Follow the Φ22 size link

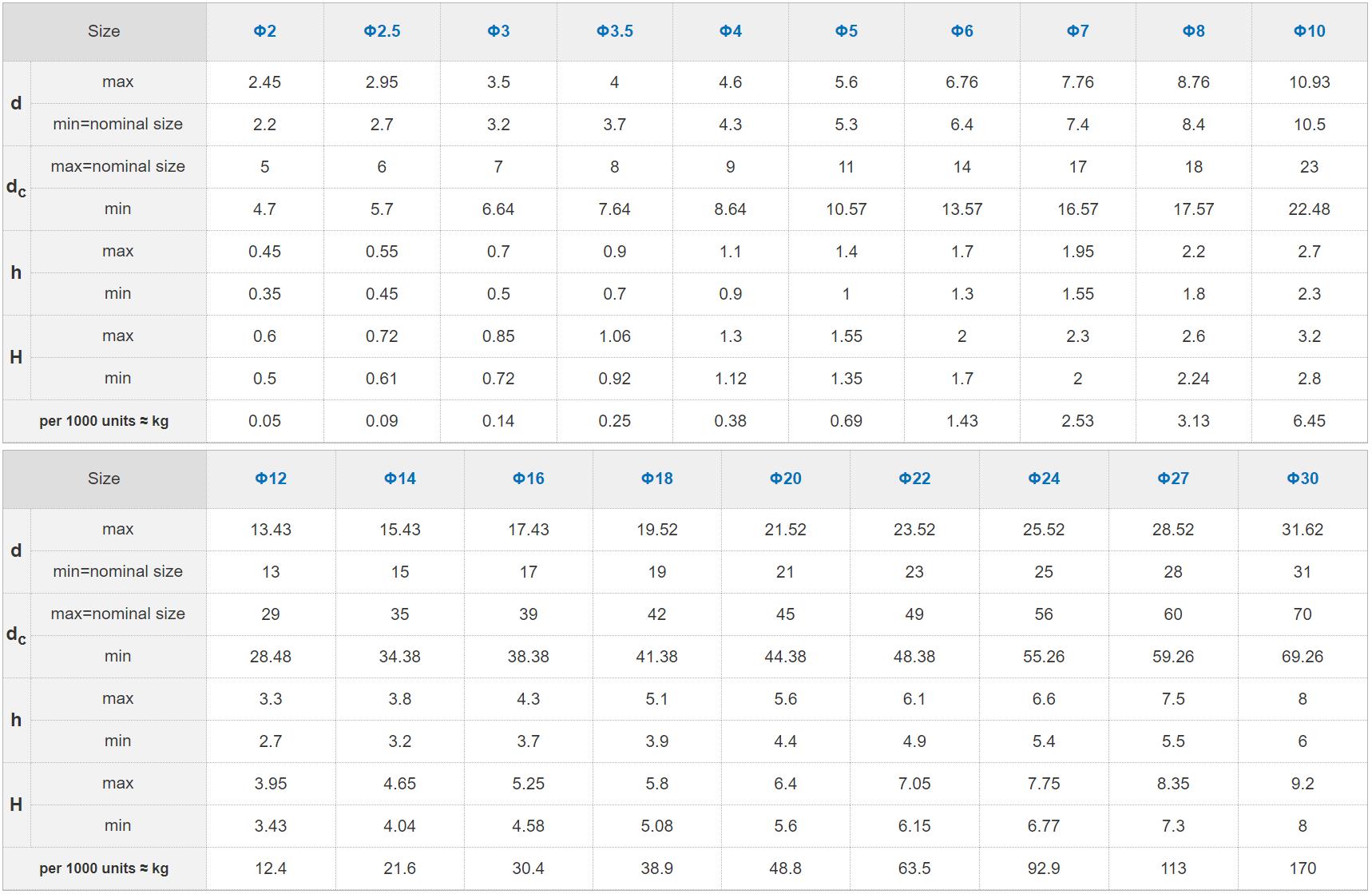[914, 479]
